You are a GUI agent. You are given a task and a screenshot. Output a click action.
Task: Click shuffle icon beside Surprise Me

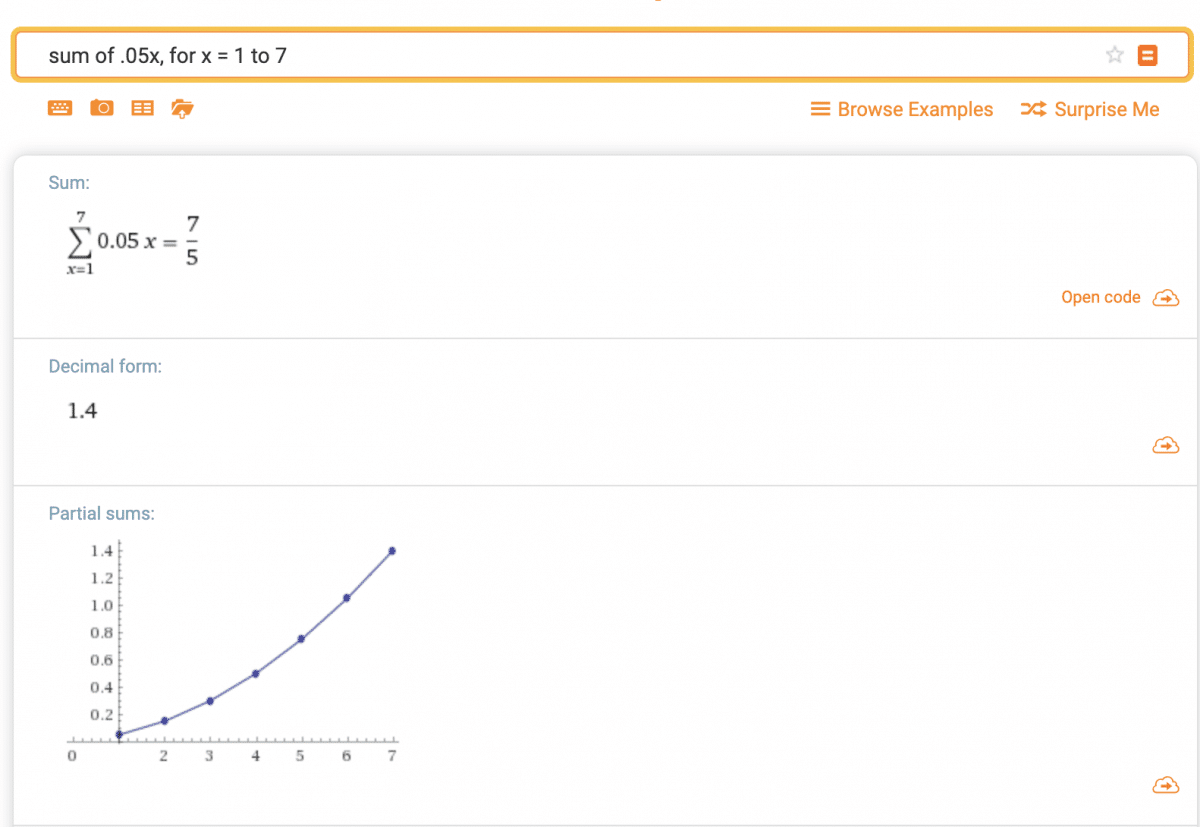(x=1033, y=110)
